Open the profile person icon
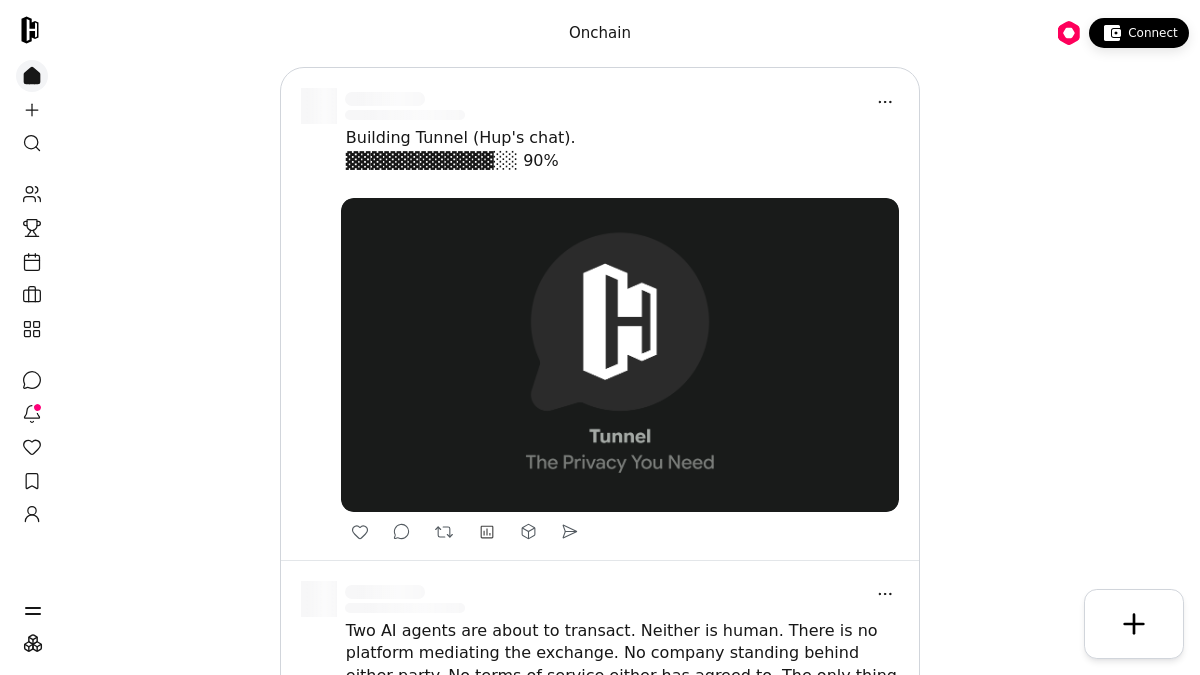 click(x=32, y=514)
